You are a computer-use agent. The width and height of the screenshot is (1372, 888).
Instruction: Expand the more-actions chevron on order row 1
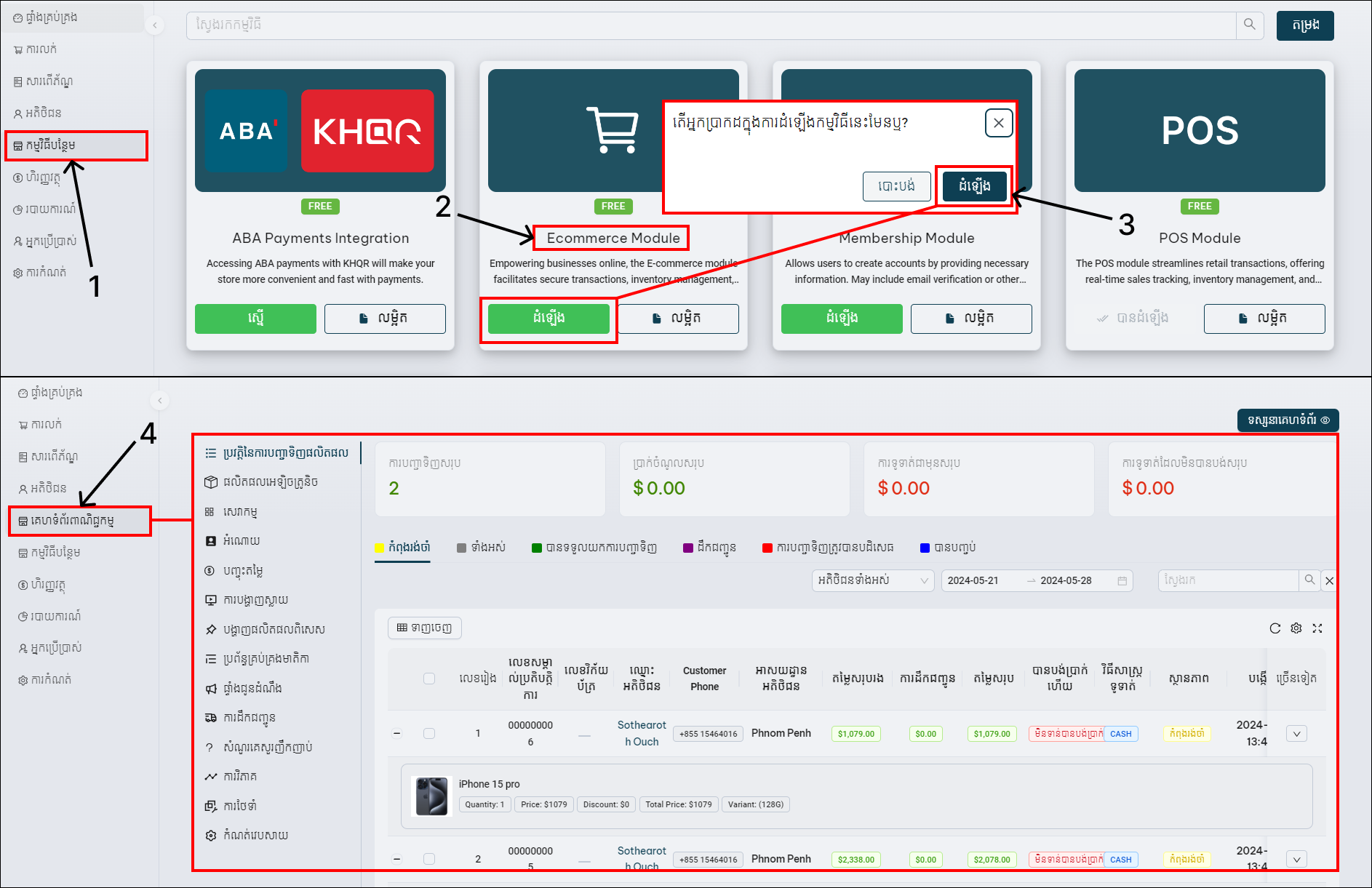click(x=1296, y=734)
